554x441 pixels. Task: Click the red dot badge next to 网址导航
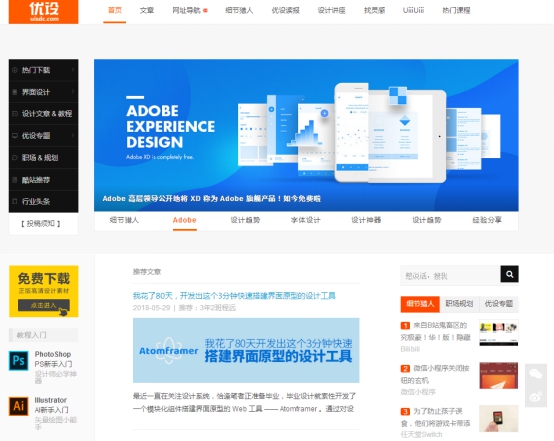point(205,10)
